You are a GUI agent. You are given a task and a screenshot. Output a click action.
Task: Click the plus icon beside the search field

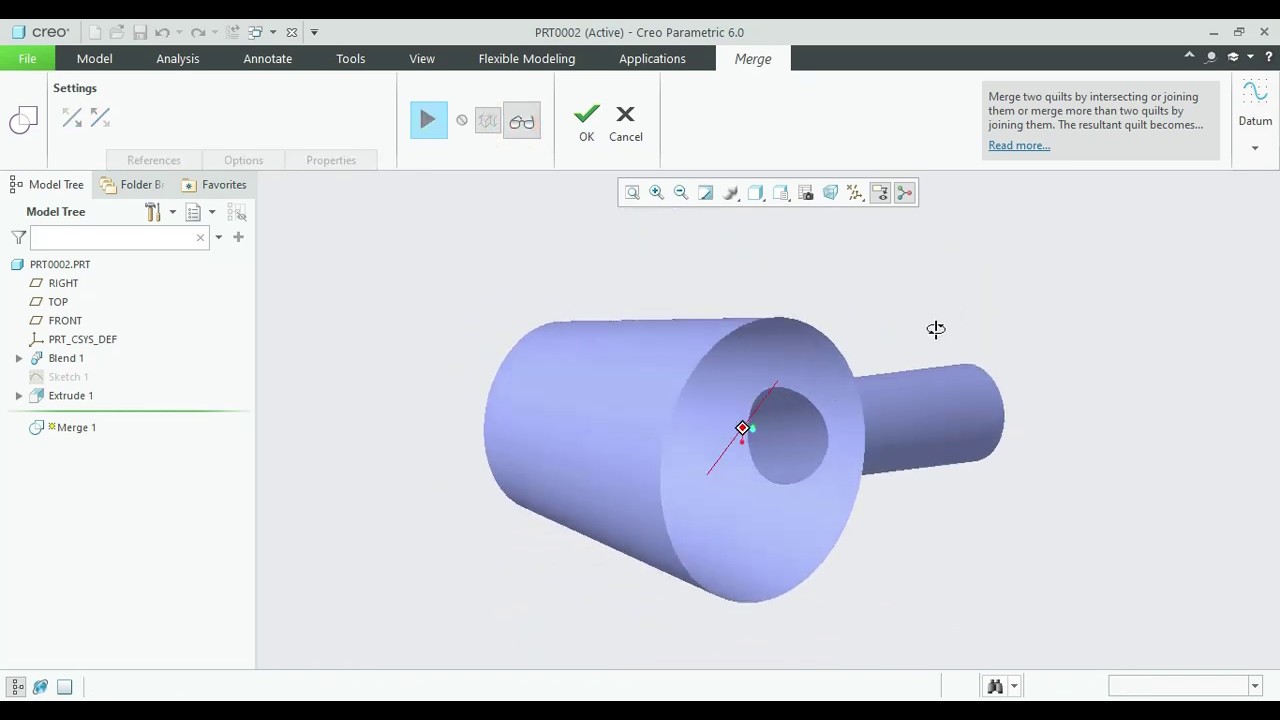click(238, 237)
